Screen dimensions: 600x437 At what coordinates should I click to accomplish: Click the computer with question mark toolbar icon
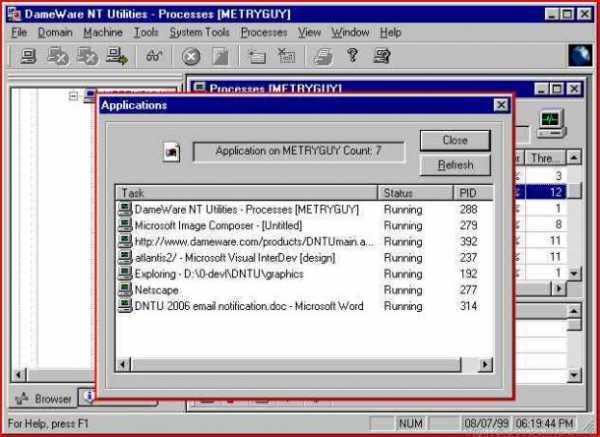382,56
